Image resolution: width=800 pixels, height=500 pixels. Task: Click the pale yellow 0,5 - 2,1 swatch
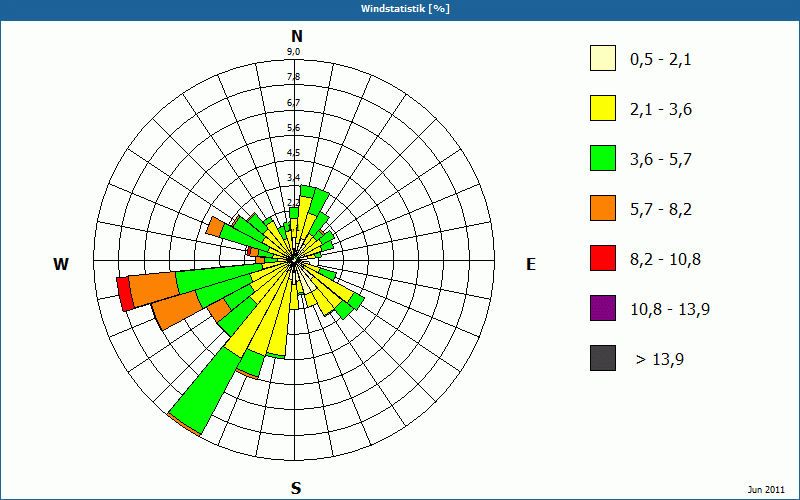(x=603, y=58)
